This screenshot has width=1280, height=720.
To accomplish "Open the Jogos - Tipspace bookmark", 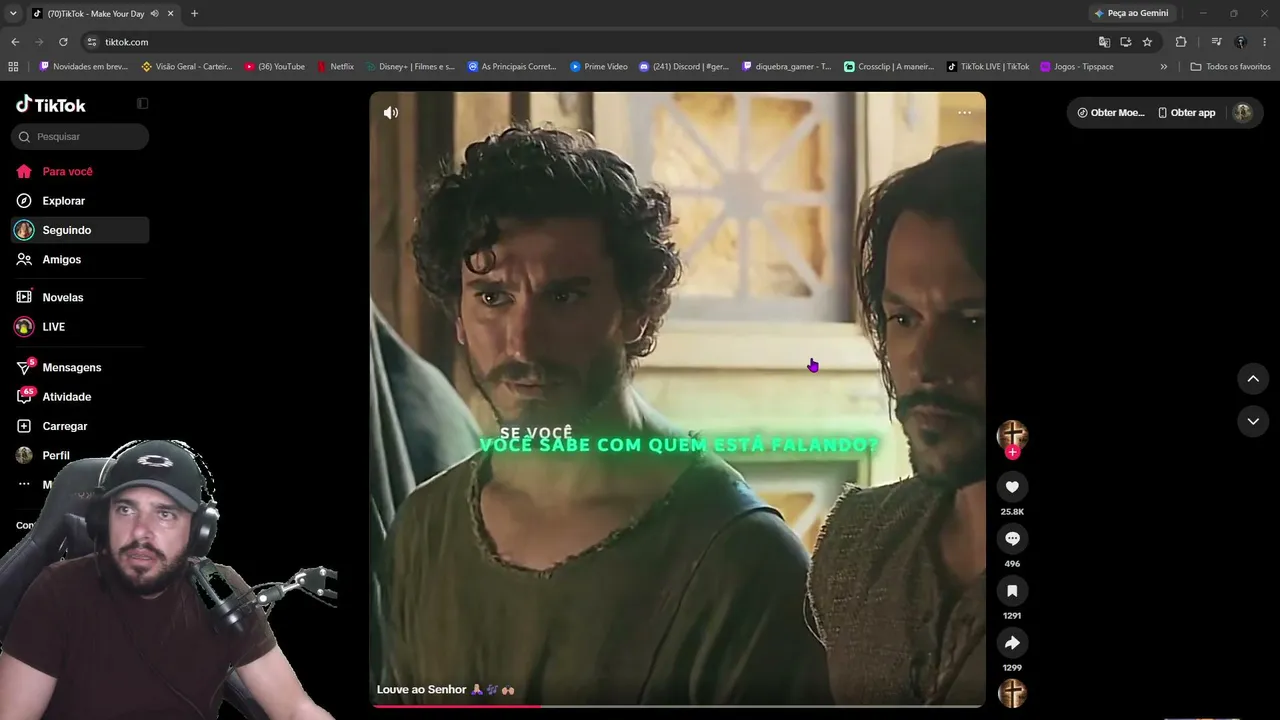I will pyautogui.click(x=1077, y=67).
